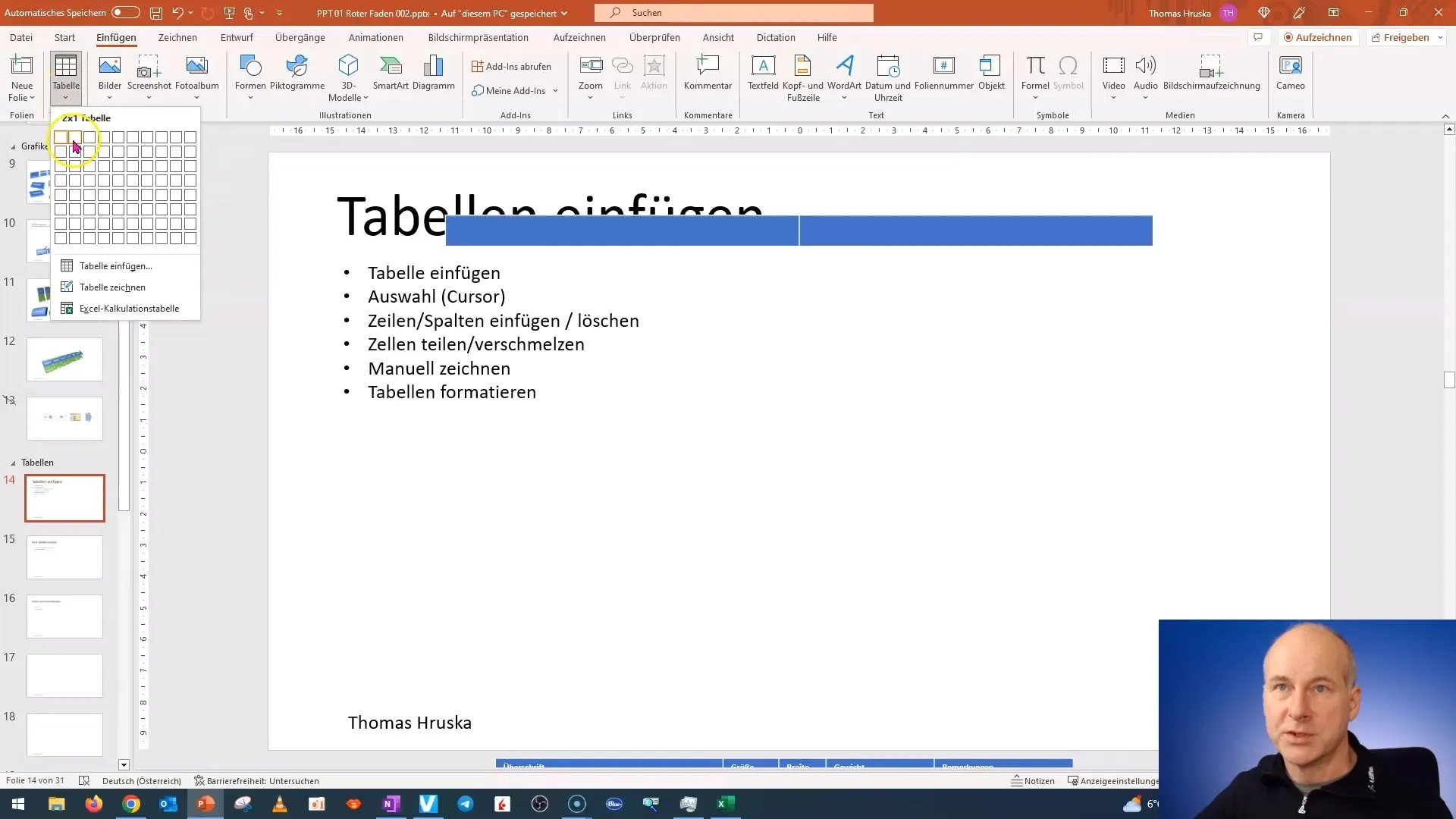
Task: Insert a SmartArt graphic
Action: click(x=391, y=73)
